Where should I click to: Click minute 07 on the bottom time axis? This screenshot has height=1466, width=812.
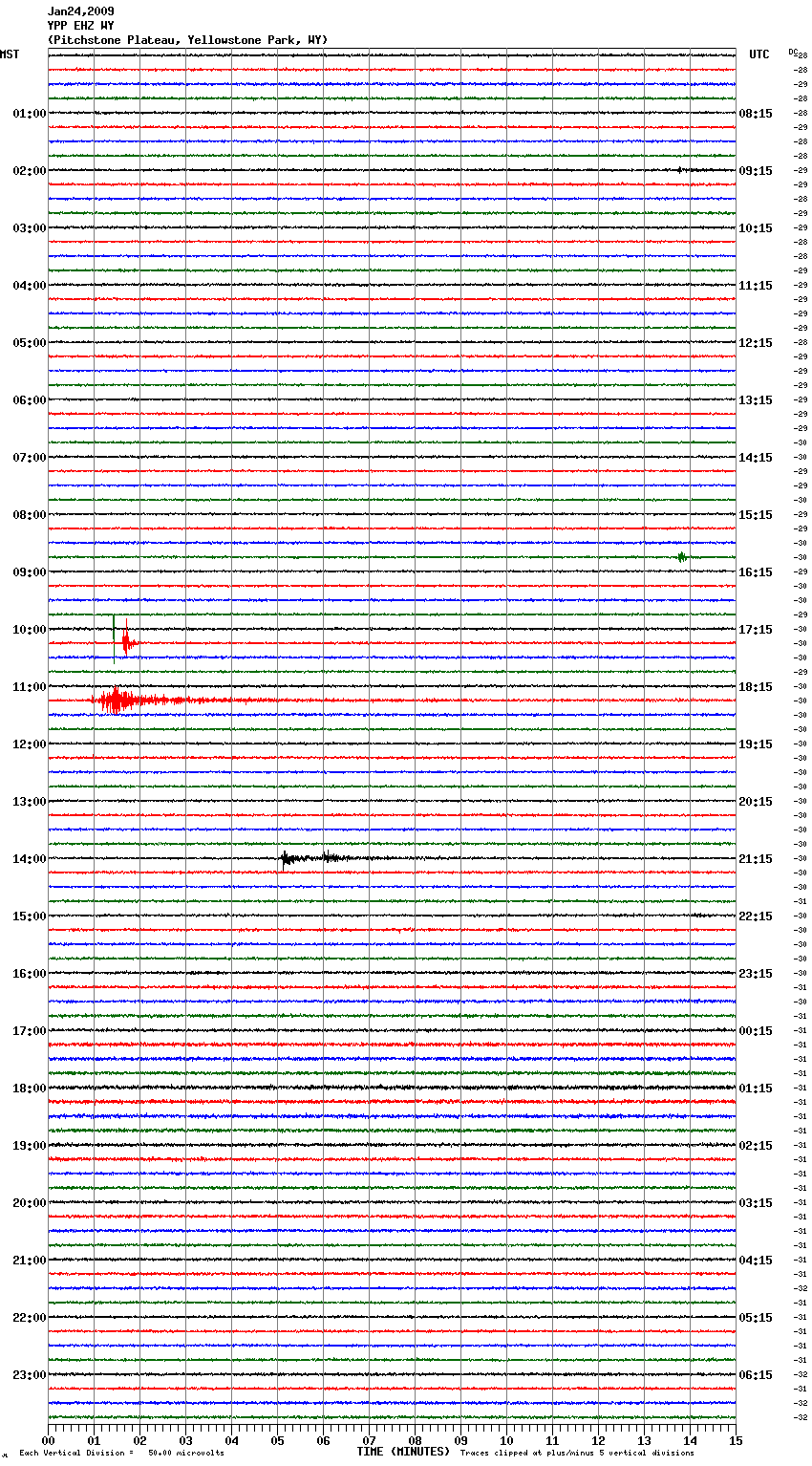click(x=370, y=1440)
